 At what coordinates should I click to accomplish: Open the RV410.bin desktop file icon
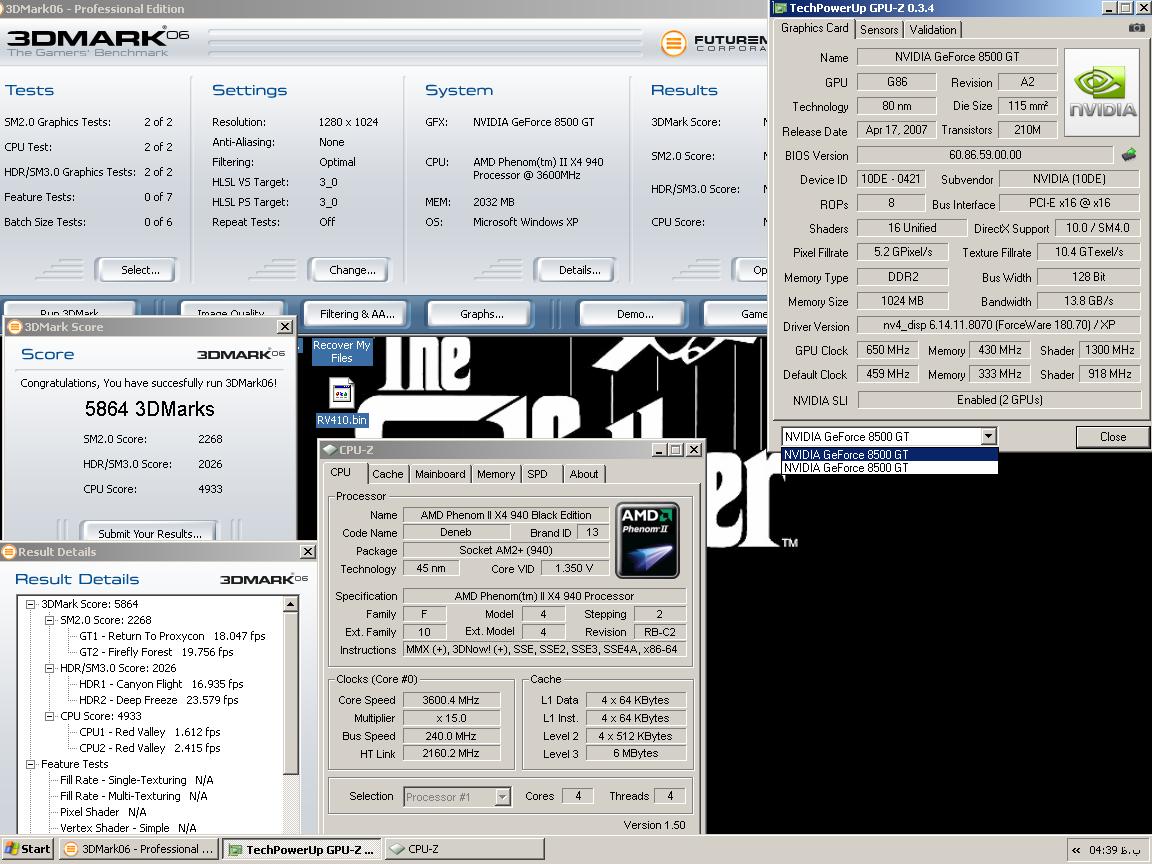point(342,402)
